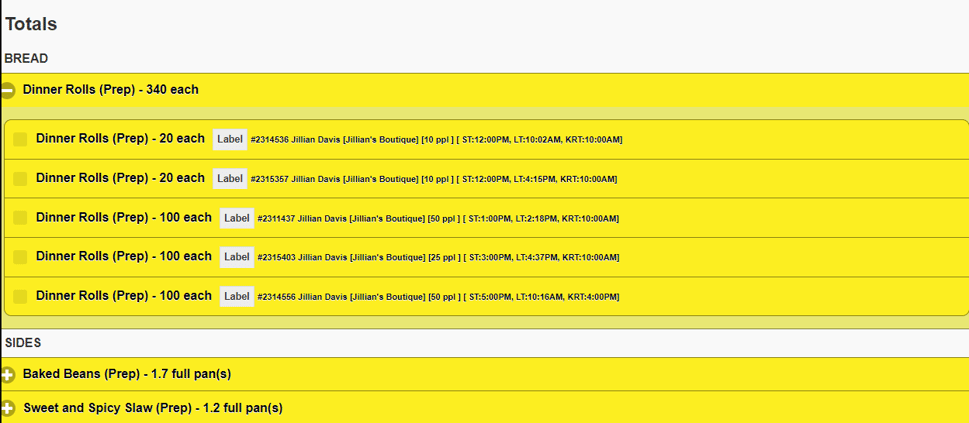Click order details text for #2314556 KRT:4:00PM
Image resolution: width=969 pixels, height=423 pixels.
(x=438, y=297)
